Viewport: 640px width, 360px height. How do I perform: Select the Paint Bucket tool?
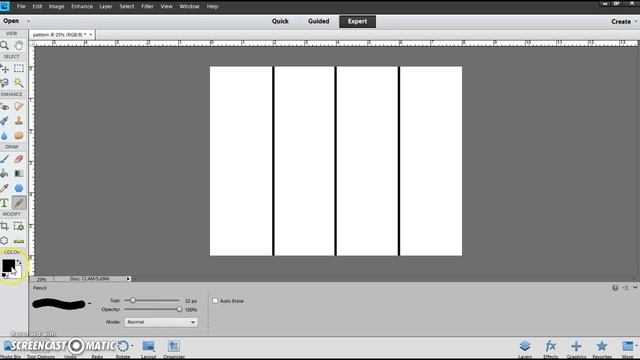pos(4,173)
